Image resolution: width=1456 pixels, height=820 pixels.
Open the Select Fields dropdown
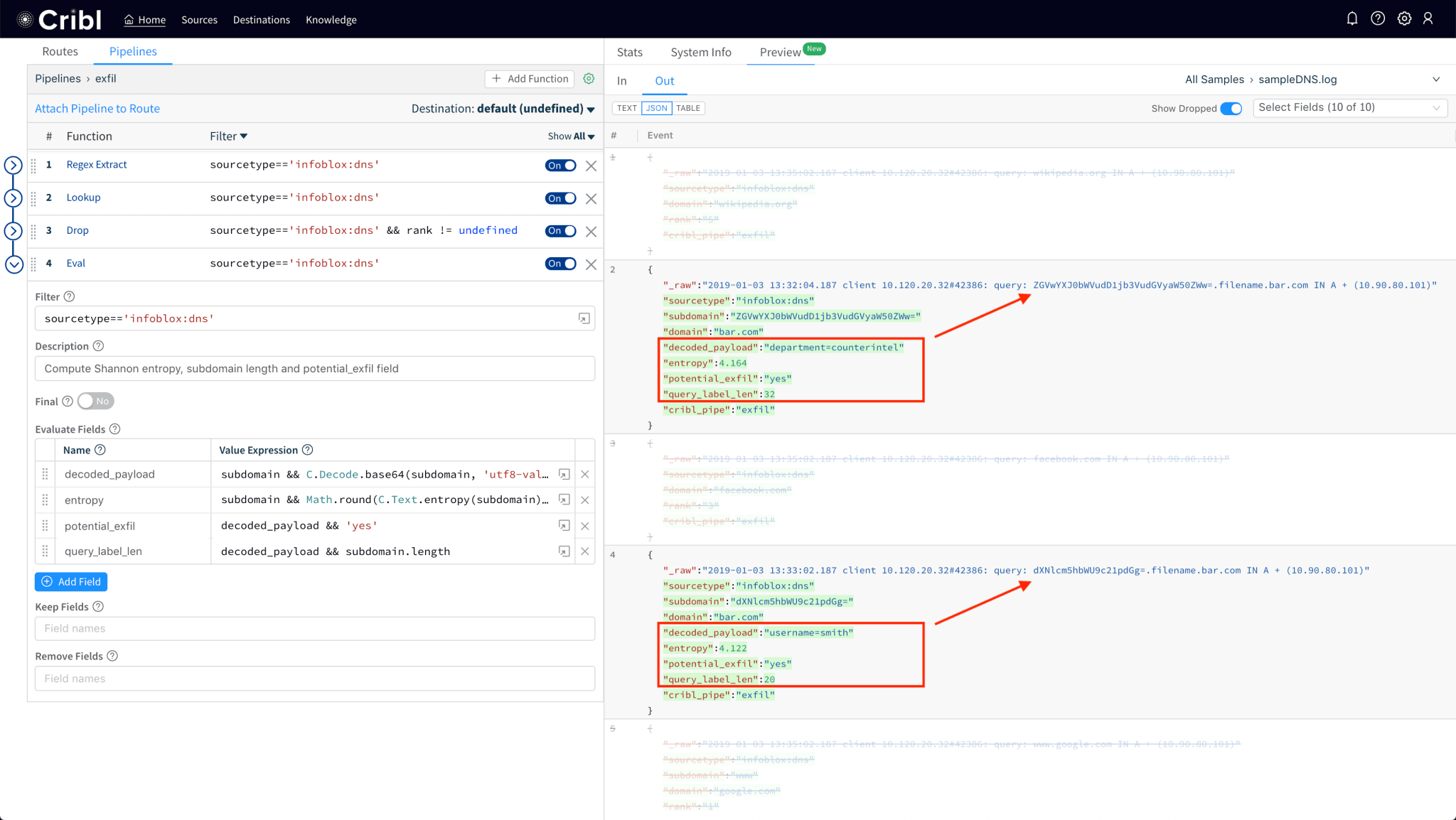(1349, 108)
